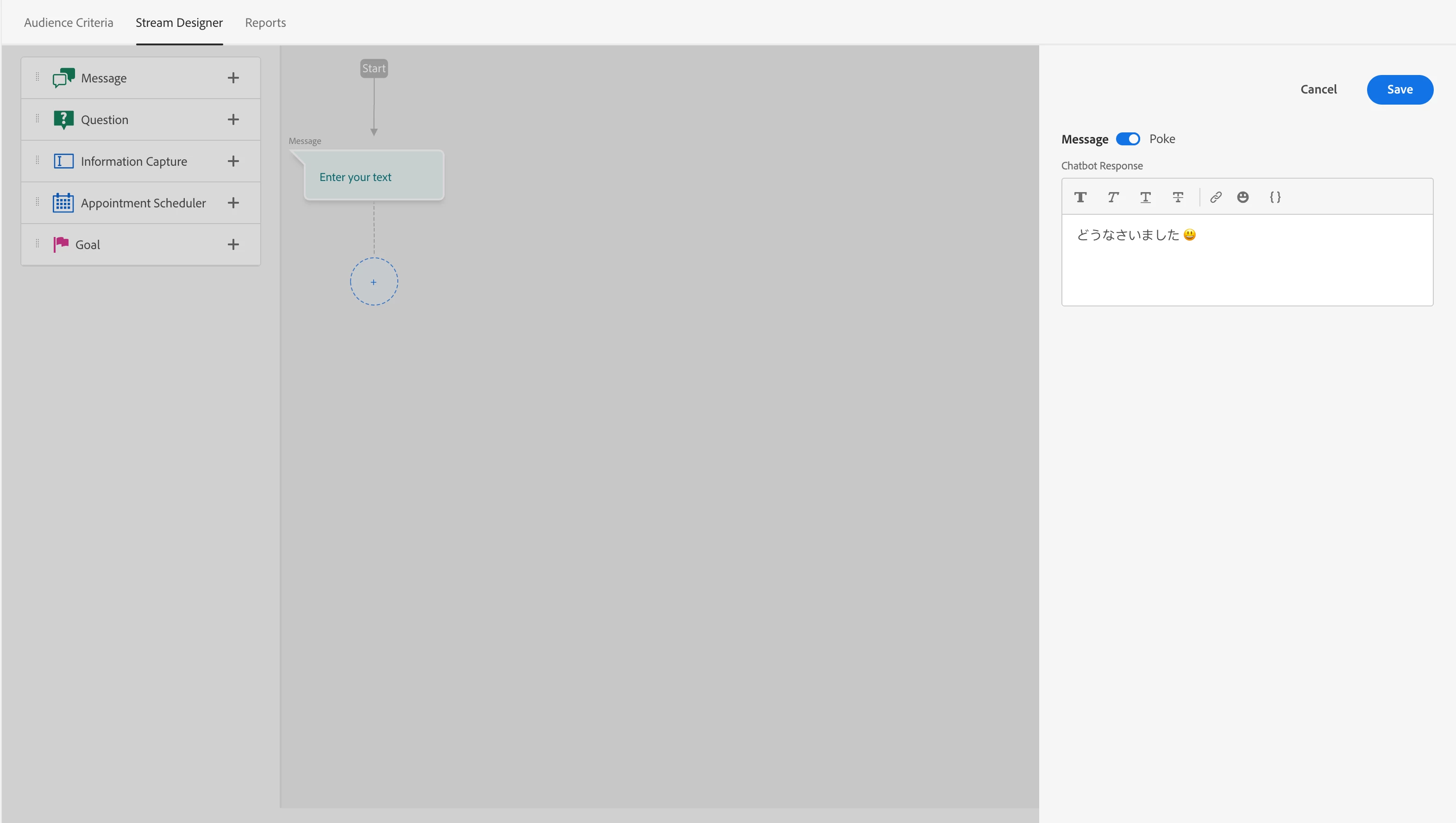Toggle bold text formatting
This screenshot has width=1456, height=823.
[x=1080, y=197]
